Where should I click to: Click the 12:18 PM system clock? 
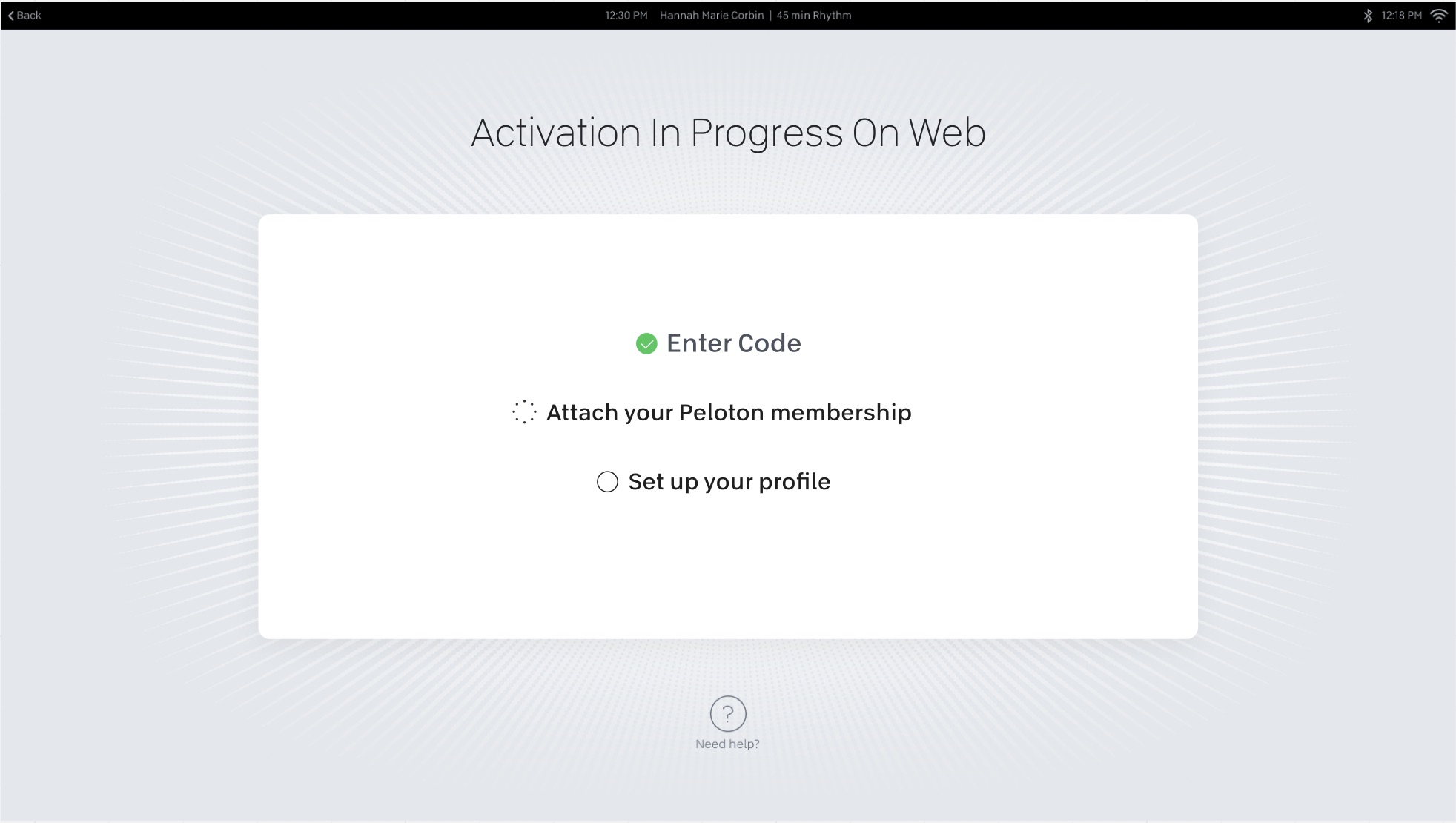1401,16
